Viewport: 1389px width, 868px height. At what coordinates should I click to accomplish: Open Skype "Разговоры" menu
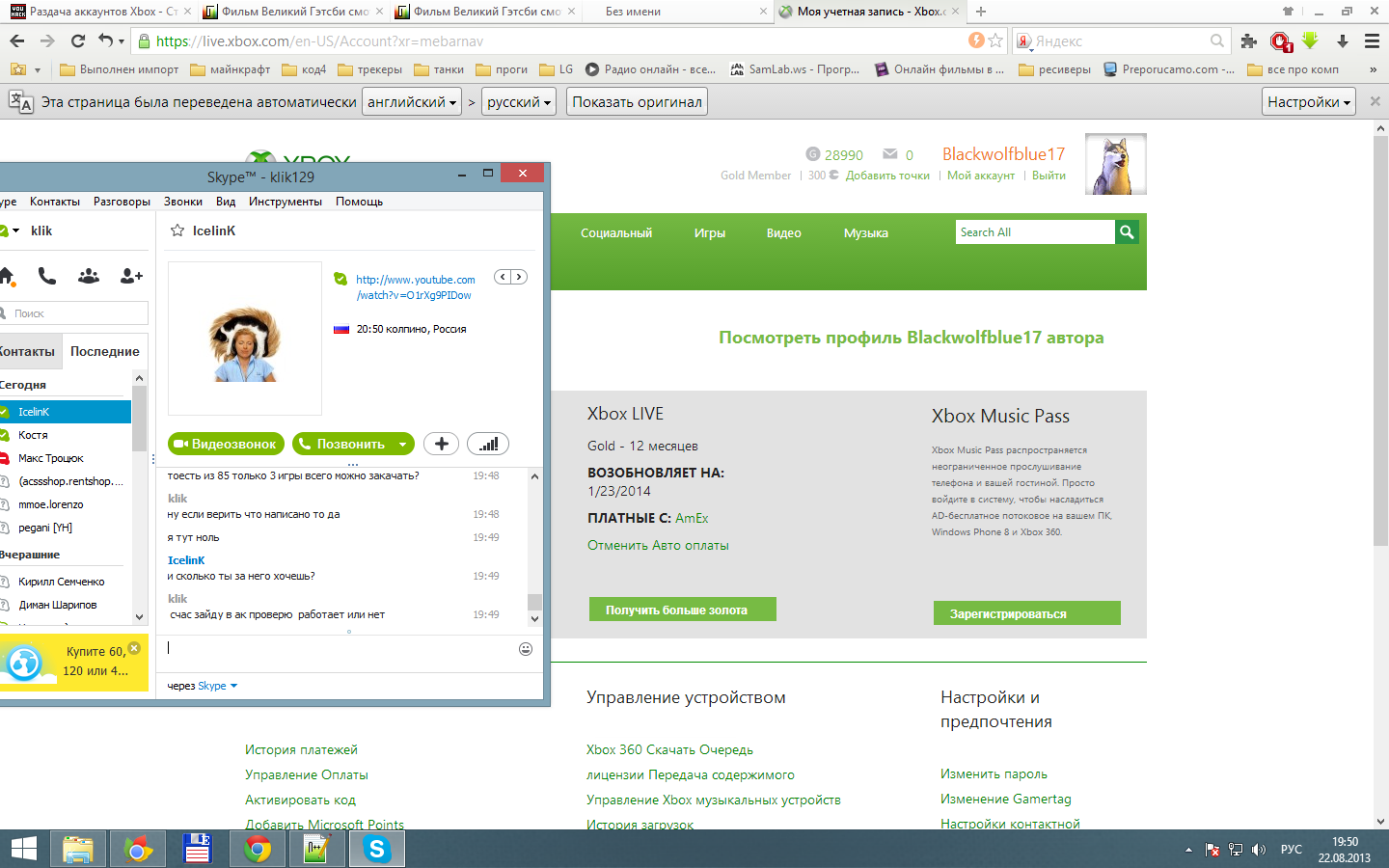tap(122, 202)
